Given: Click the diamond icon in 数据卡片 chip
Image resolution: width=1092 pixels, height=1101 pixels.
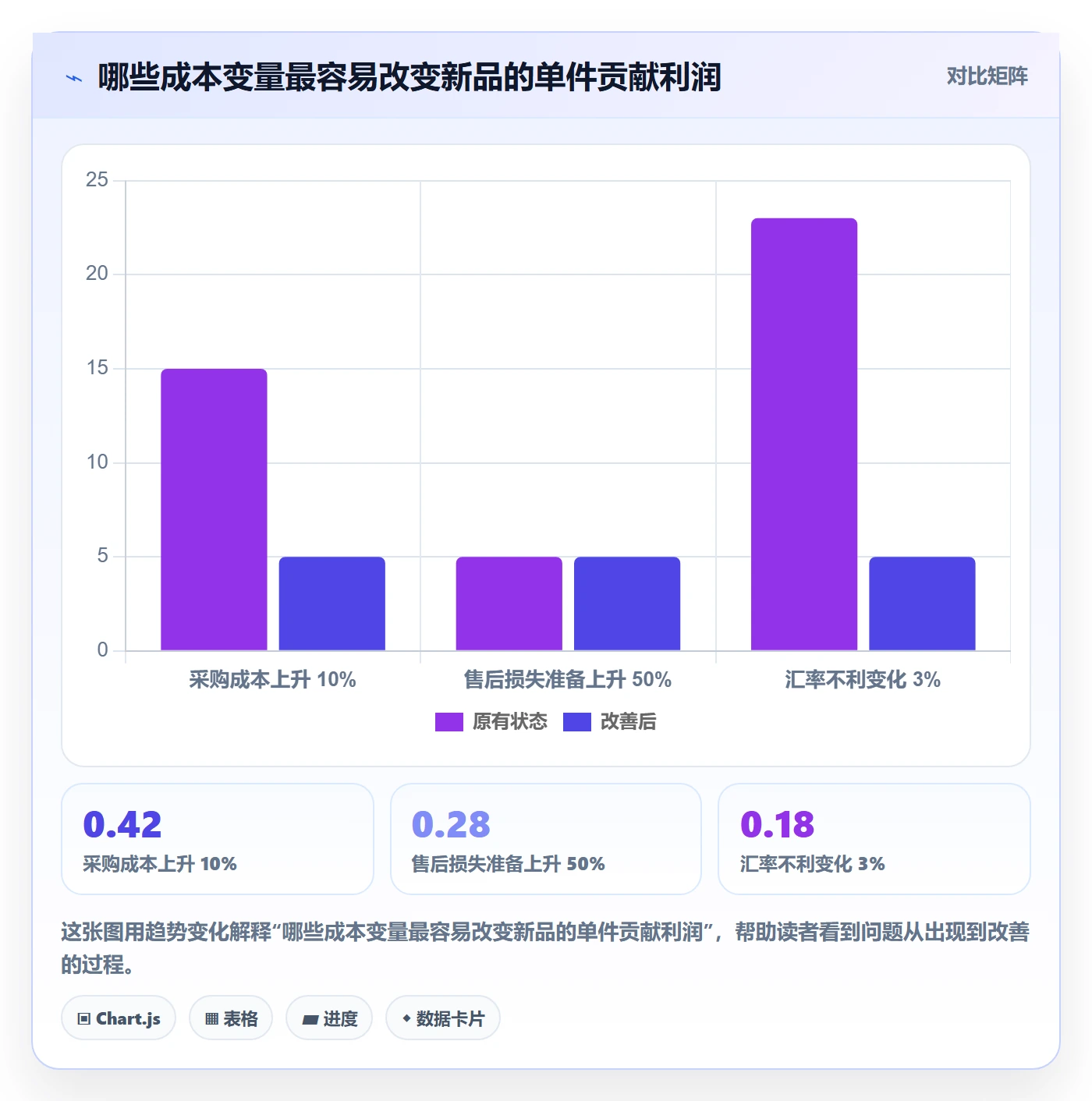Looking at the screenshot, I should coord(406,1018).
